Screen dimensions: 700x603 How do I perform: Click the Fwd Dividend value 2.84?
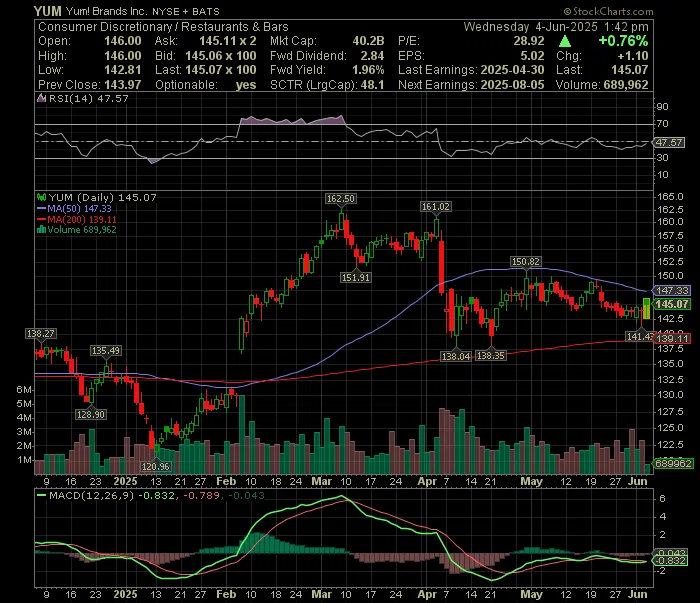click(372, 56)
